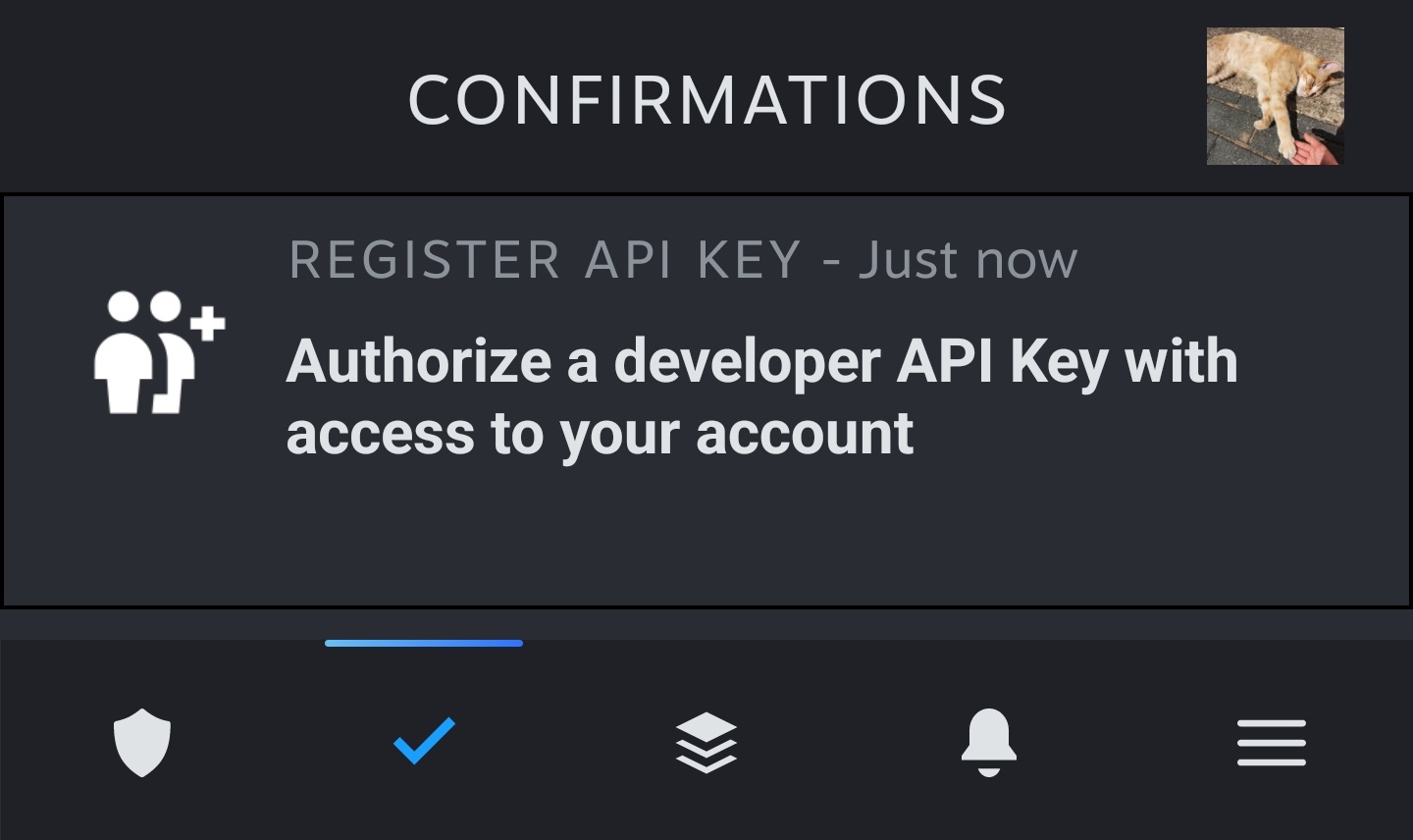Click the blue active tab indicator line

pyautogui.click(x=424, y=643)
